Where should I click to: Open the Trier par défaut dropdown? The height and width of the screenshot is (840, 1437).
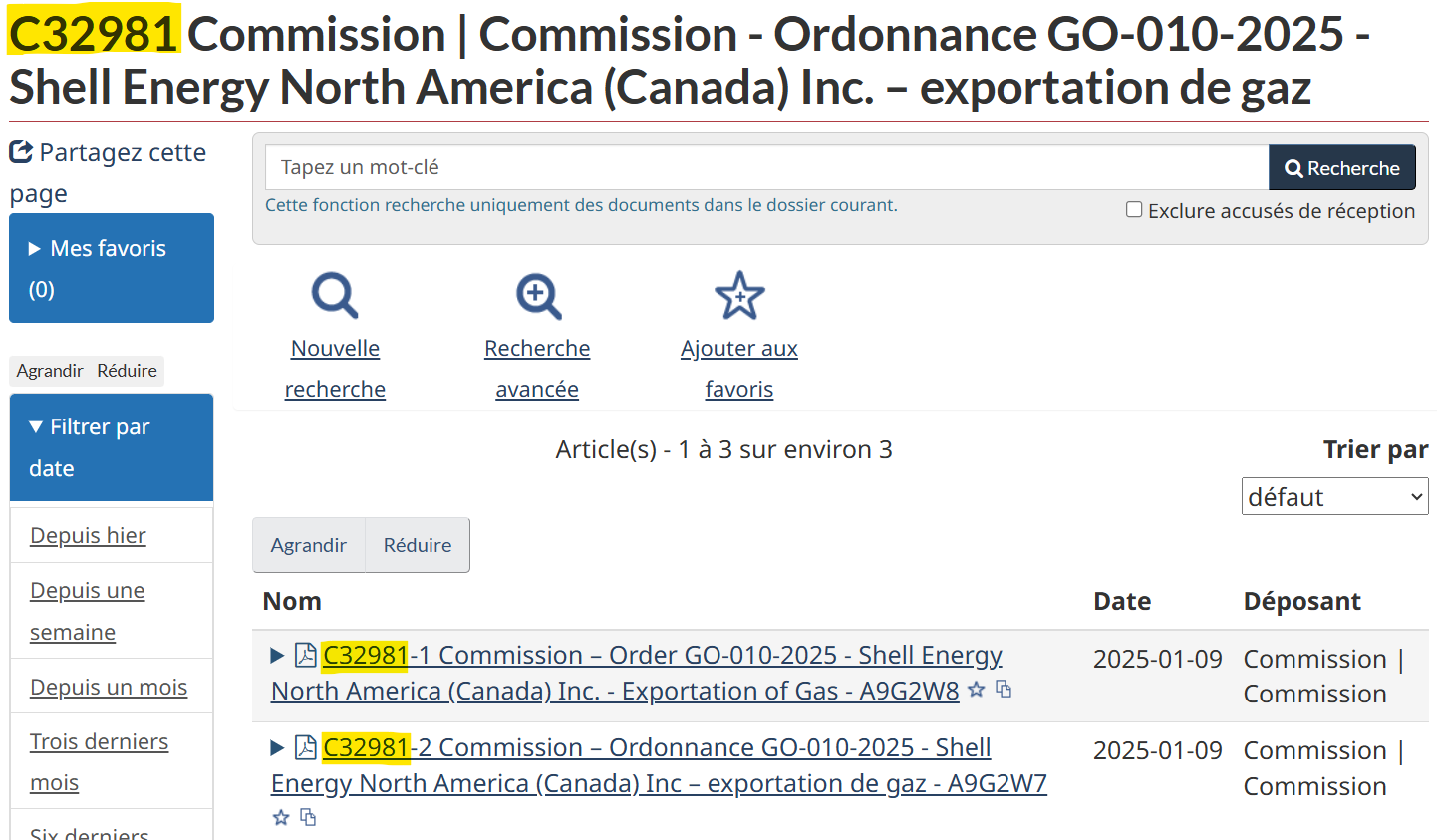point(1335,496)
